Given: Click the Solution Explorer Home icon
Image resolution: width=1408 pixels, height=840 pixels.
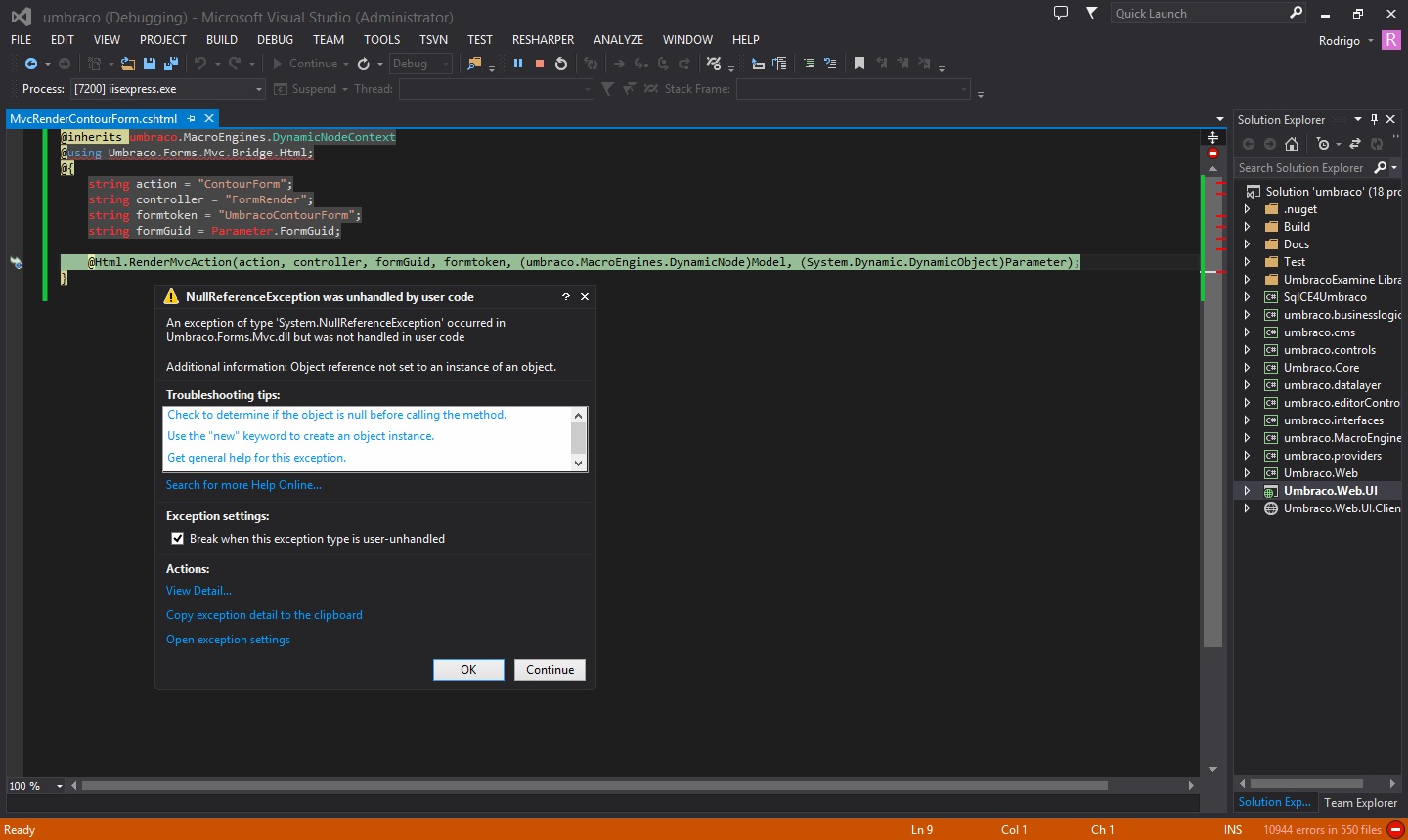Looking at the screenshot, I should [x=1292, y=144].
